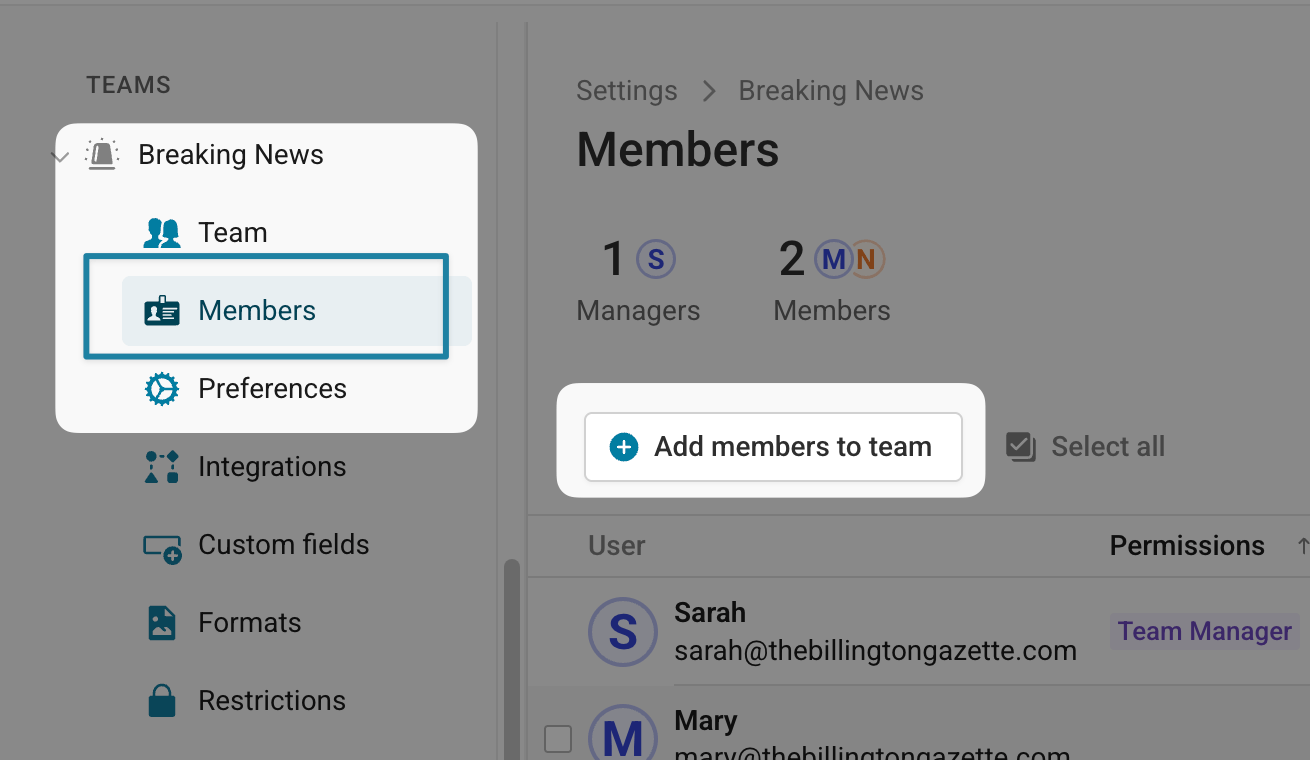Open the Team Manager permission badge

pos(1204,632)
